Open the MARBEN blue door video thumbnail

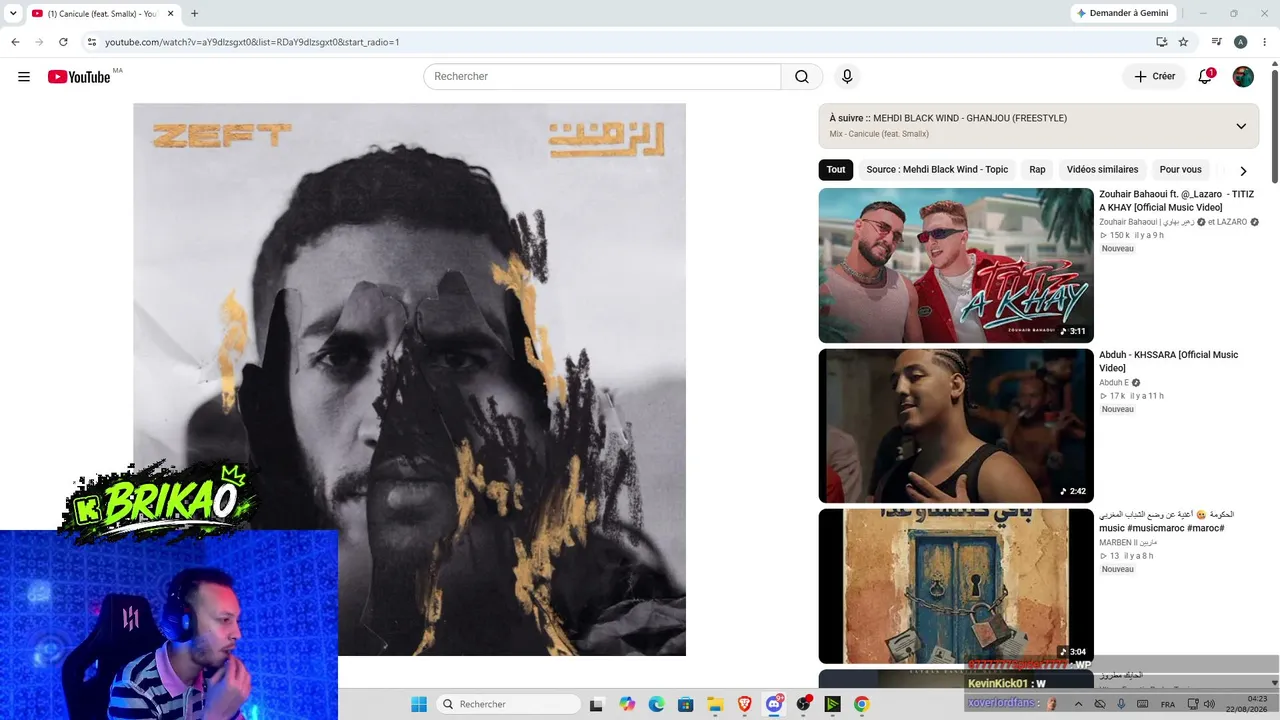pos(956,586)
